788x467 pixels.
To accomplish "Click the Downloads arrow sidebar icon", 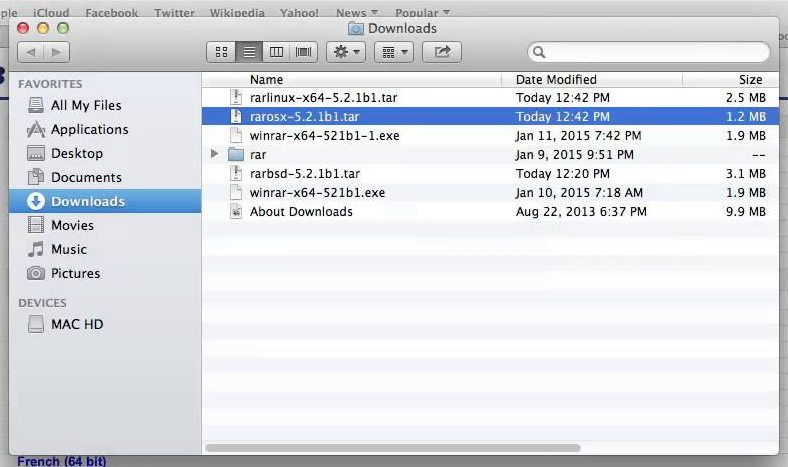I will pyautogui.click(x=36, y=201).
